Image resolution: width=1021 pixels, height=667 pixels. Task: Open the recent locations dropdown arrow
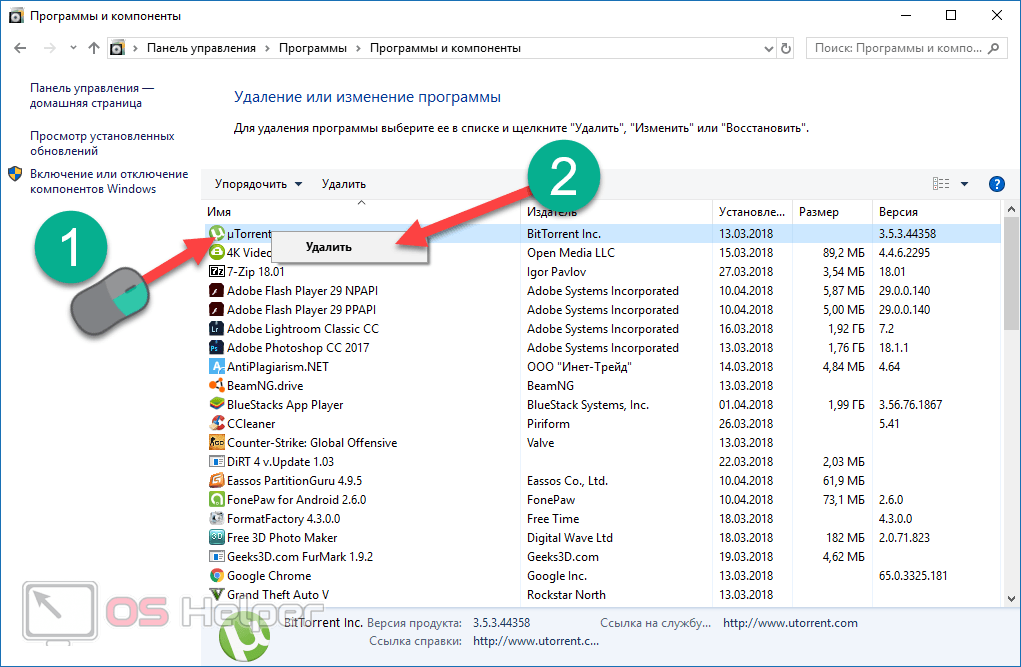(x=73, y=48)
